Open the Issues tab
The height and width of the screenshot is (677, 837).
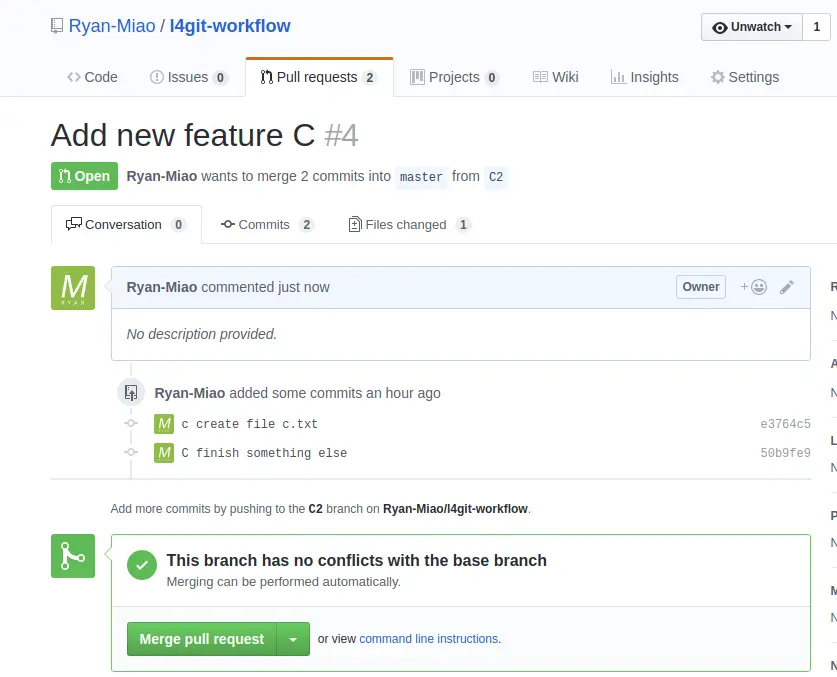click(188, 77)
